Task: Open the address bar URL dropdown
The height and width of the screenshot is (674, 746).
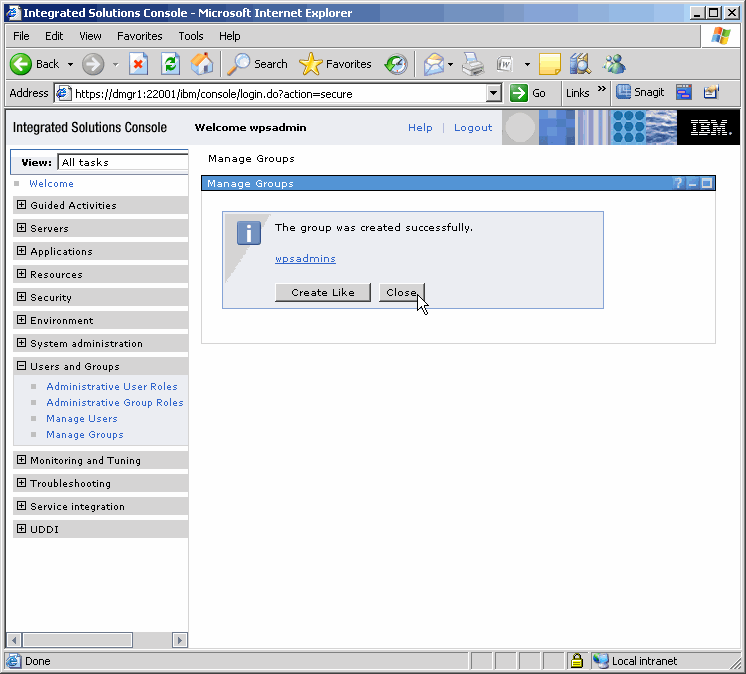Action: (493, 93)
